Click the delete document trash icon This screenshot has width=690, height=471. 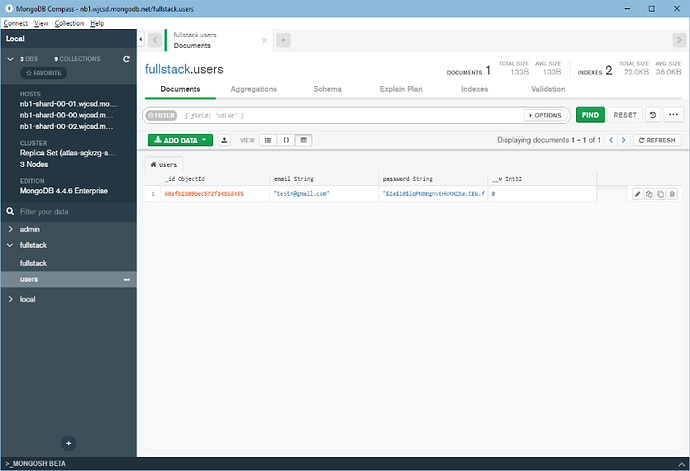[x=672, y=193]
